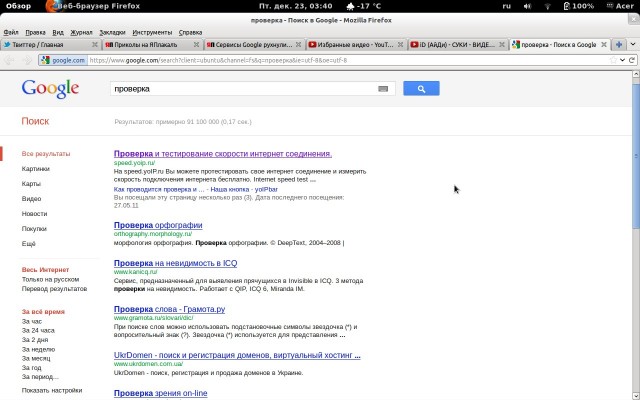Open the Acer user menu
Screen dimensions: 640x400
point(620,6)
